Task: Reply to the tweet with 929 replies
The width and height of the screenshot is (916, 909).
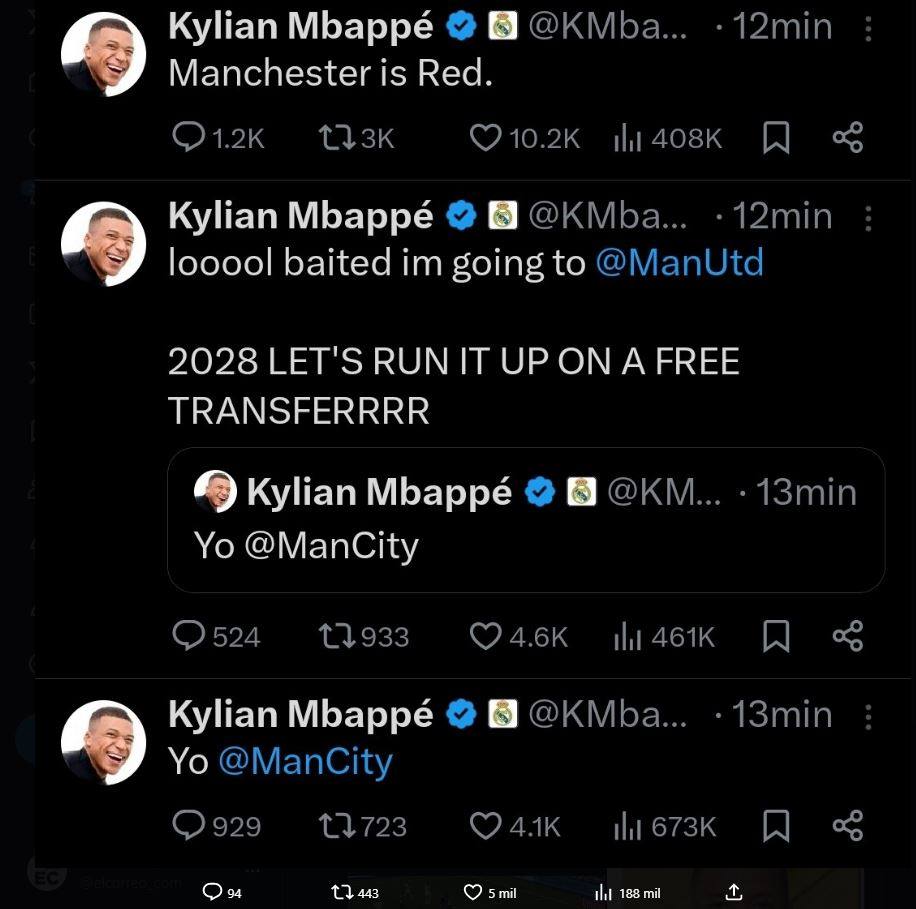Action: (188, 826)
